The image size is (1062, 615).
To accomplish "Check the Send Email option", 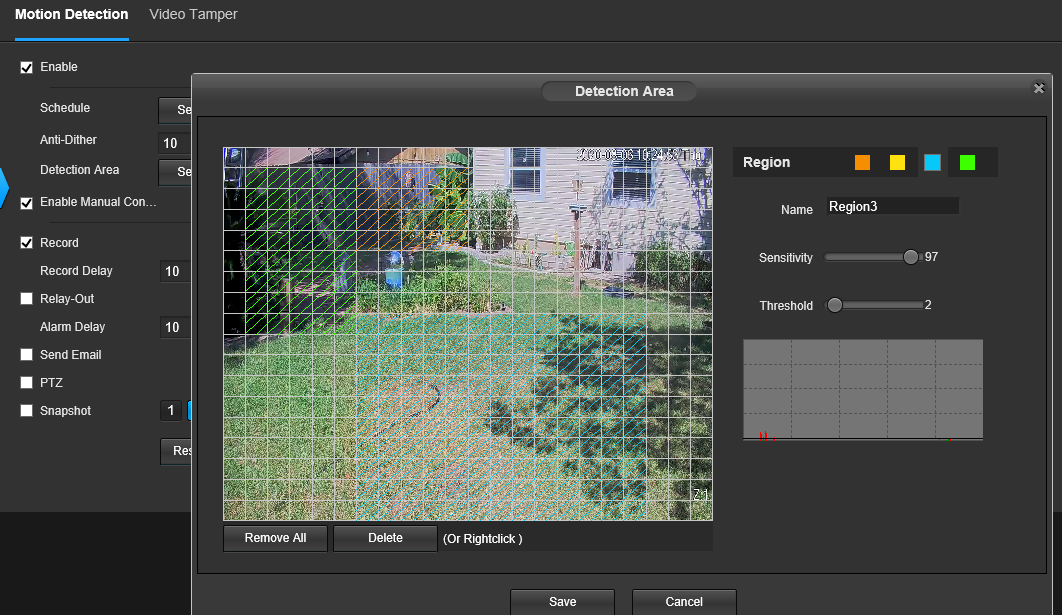I will (26, 354).
